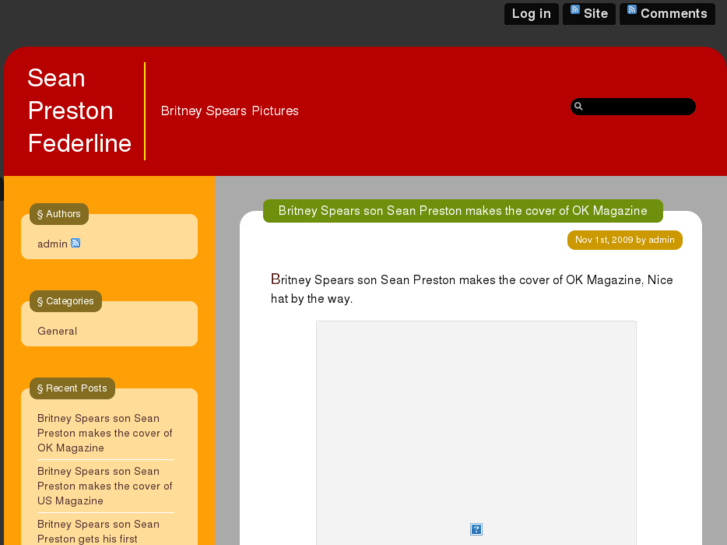Screen dimensions: 727x545
Task: Click the Britney Spears Pictures tagline
Action: click(230, 111)
